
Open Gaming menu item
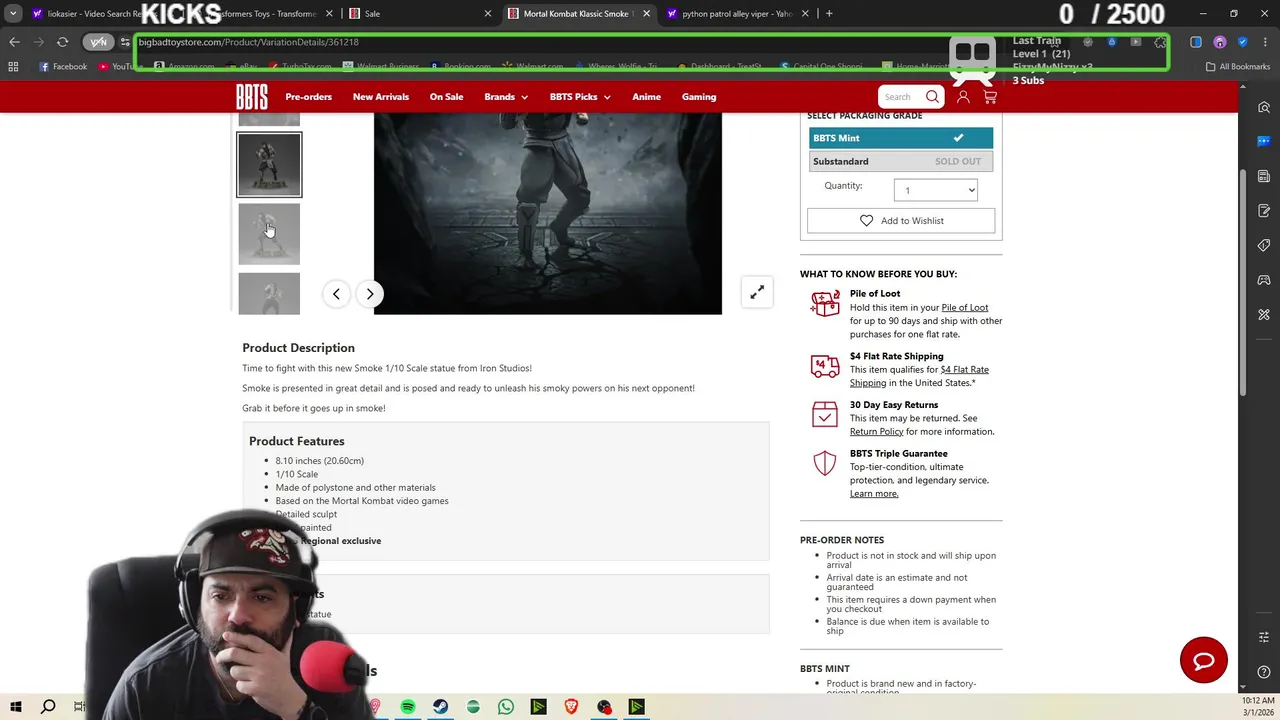pyautogui.click(x=699, y=97)
